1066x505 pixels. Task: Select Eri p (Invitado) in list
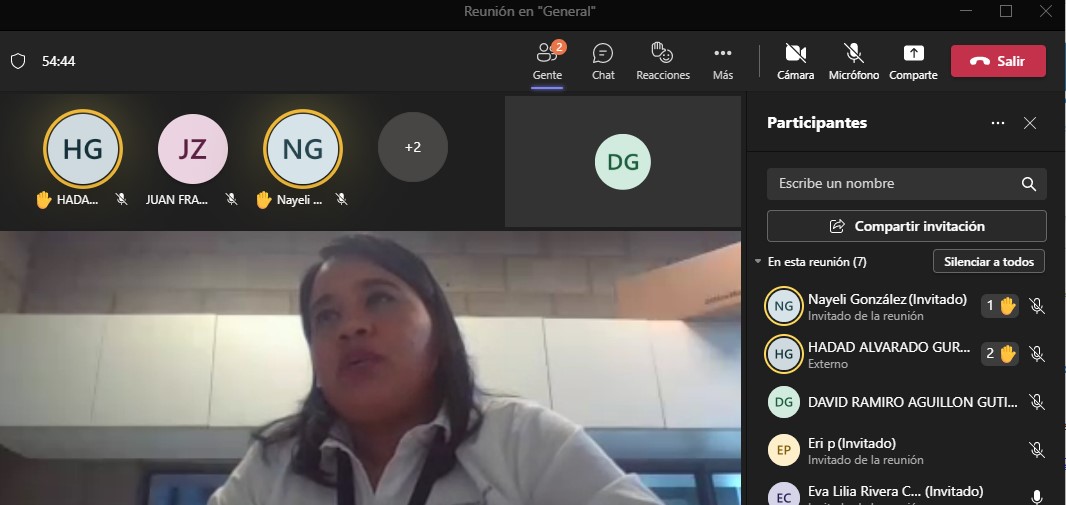click(906, 450)
